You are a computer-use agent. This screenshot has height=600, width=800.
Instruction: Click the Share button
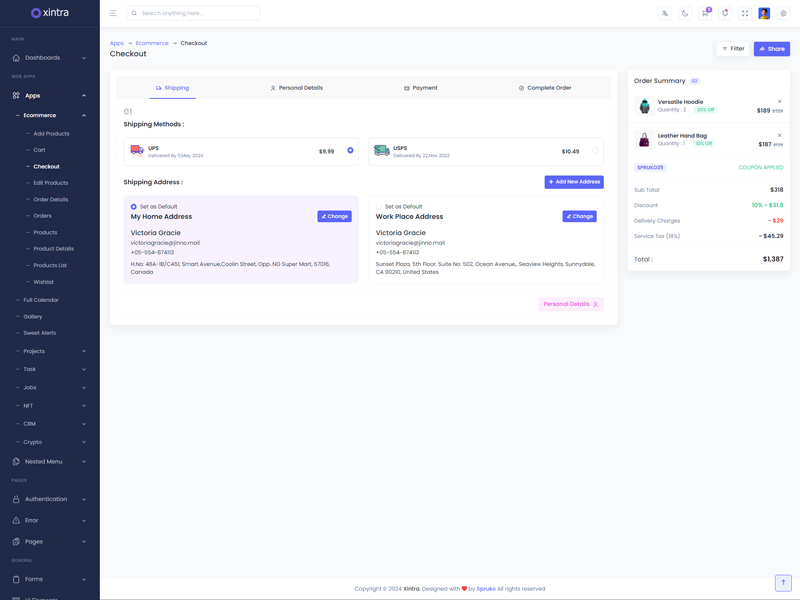point(771,49)
